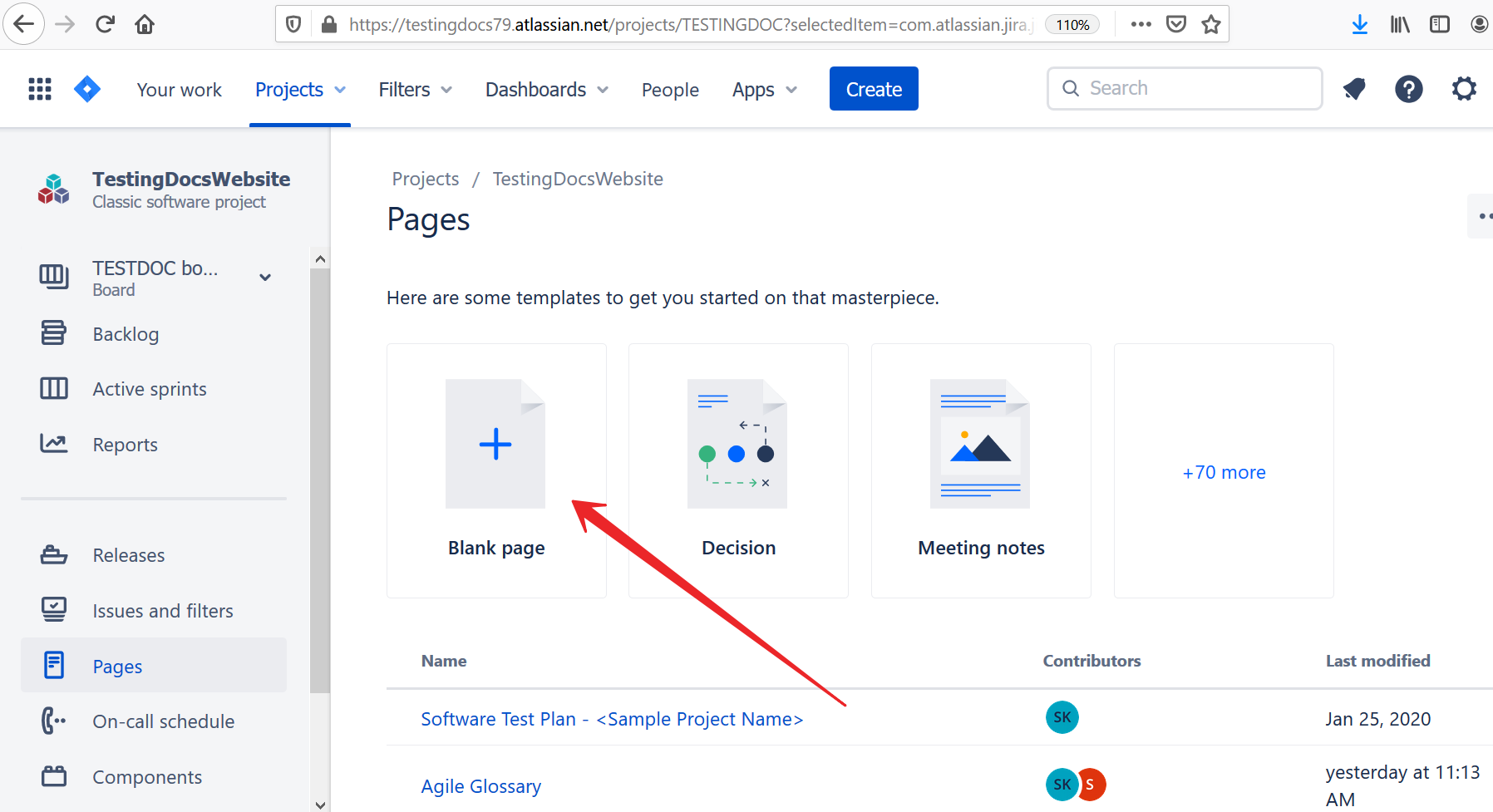Image resolution: width=1493 pixels, height=812 pixels.
Task: Expand the TESTDOC board selector chevron
Action: (x=265, y=278)
